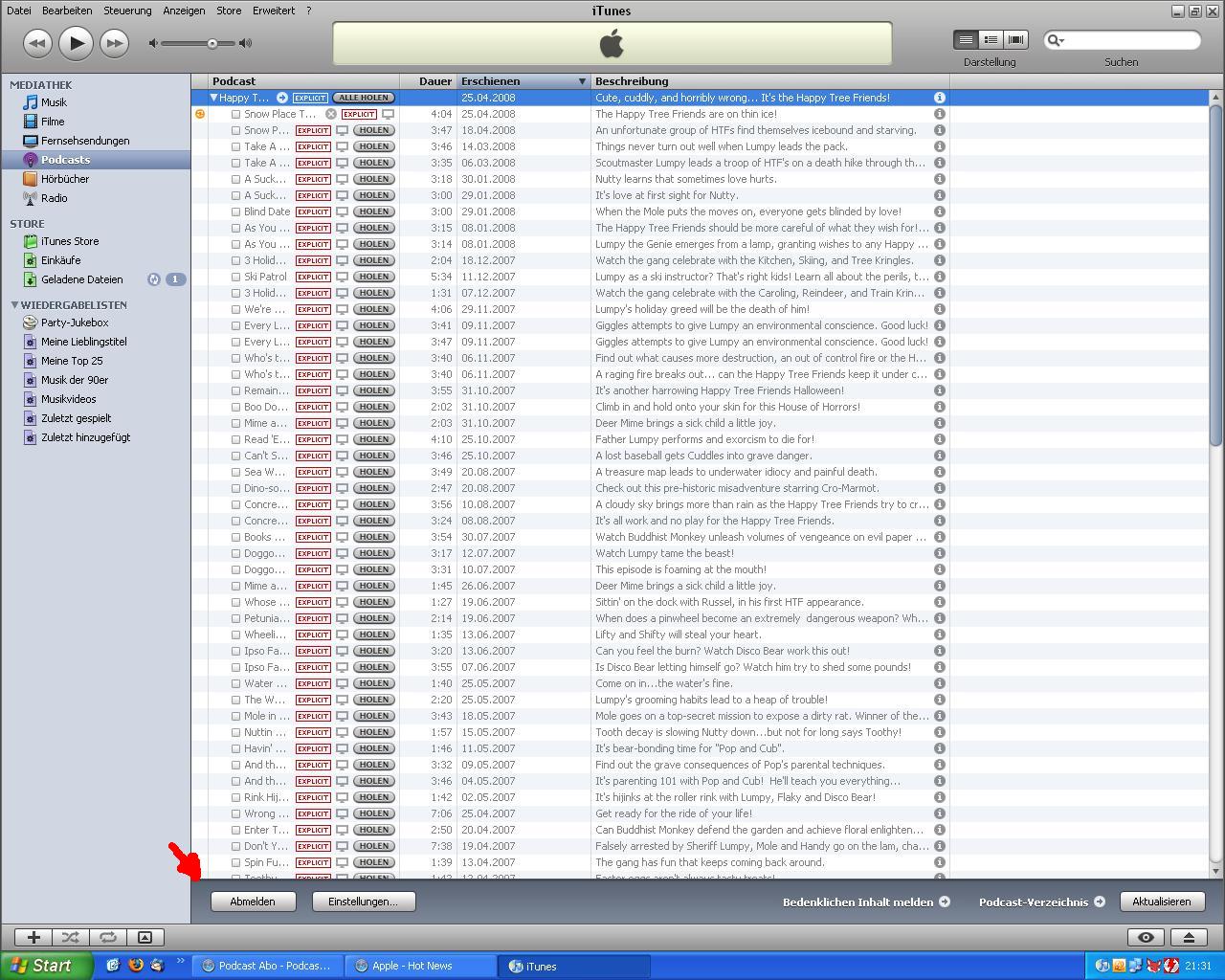This screenshot has height=980, width=1225.
Task: Sort by the Beschreibung column
Action: (770, 81)
